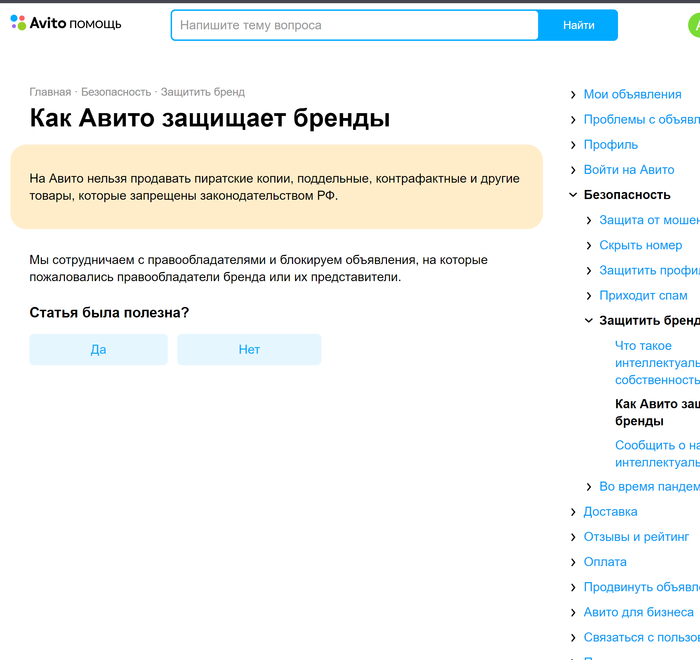Viewport: 700px width, 660px height.
Task: Collapse the Защитить бренд chevron
Action: tap(589, 321)
